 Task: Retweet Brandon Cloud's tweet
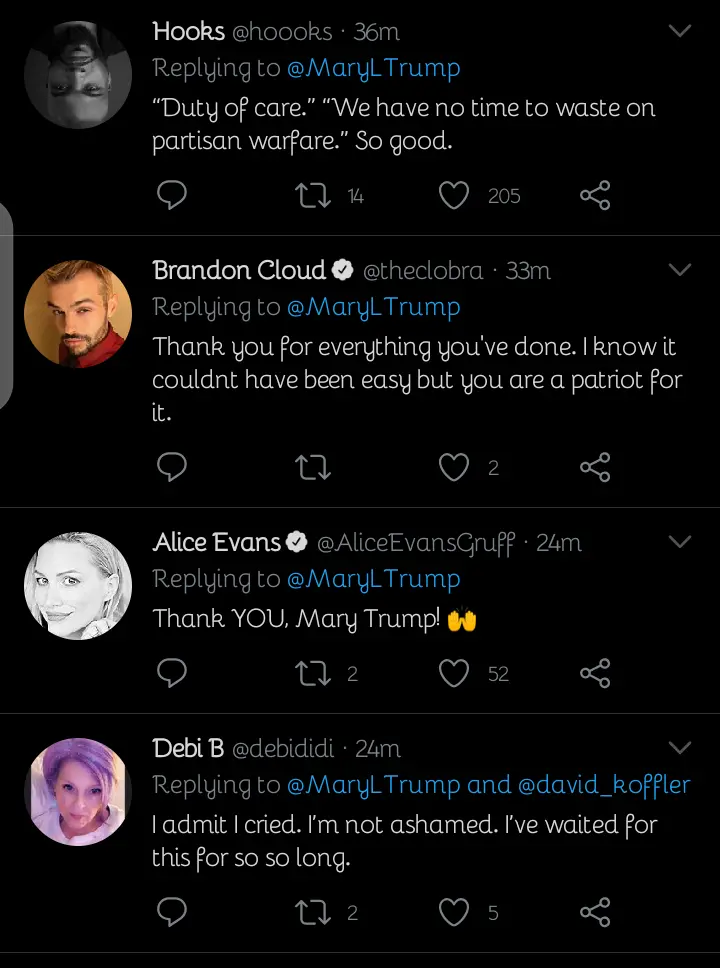[314, 467]
